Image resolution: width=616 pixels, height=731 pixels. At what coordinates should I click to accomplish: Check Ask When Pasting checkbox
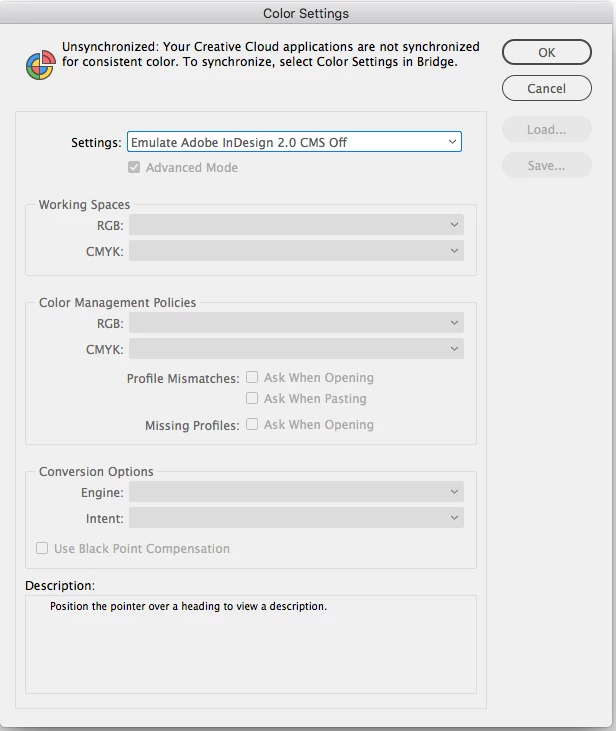[x=252, y=398]
